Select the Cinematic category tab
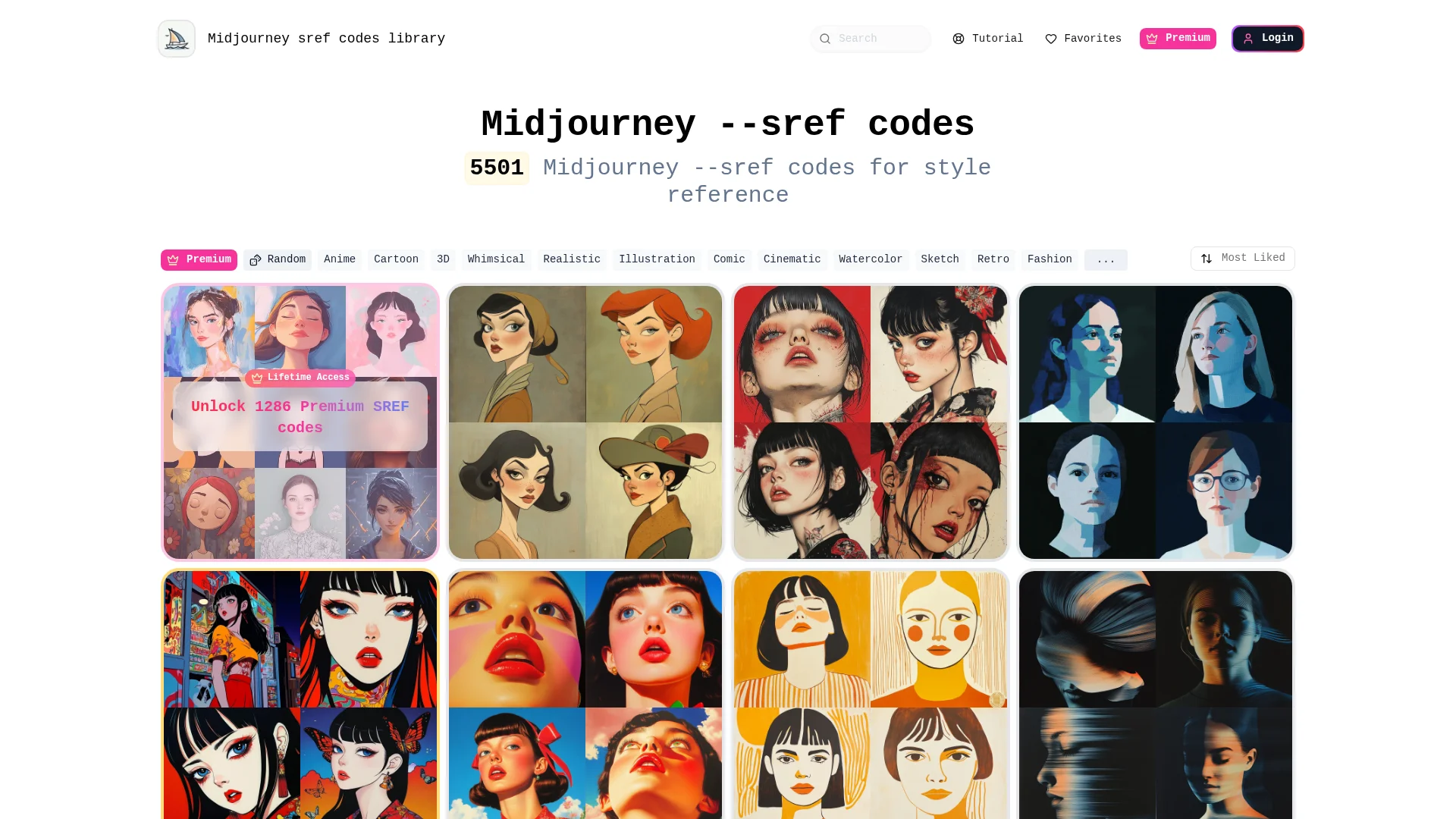This screenshot has height=819, width=1456. click(x=792, y=259)
